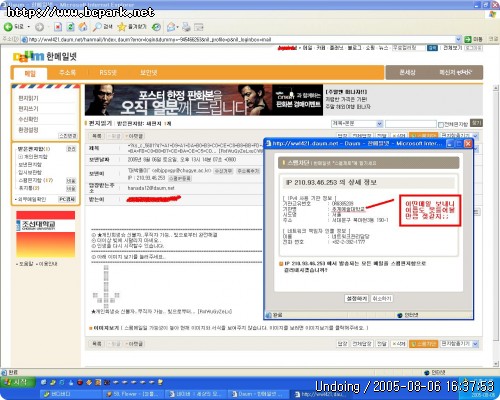Click the Go (이동) button beside address bar

click(x=474, y=39)
